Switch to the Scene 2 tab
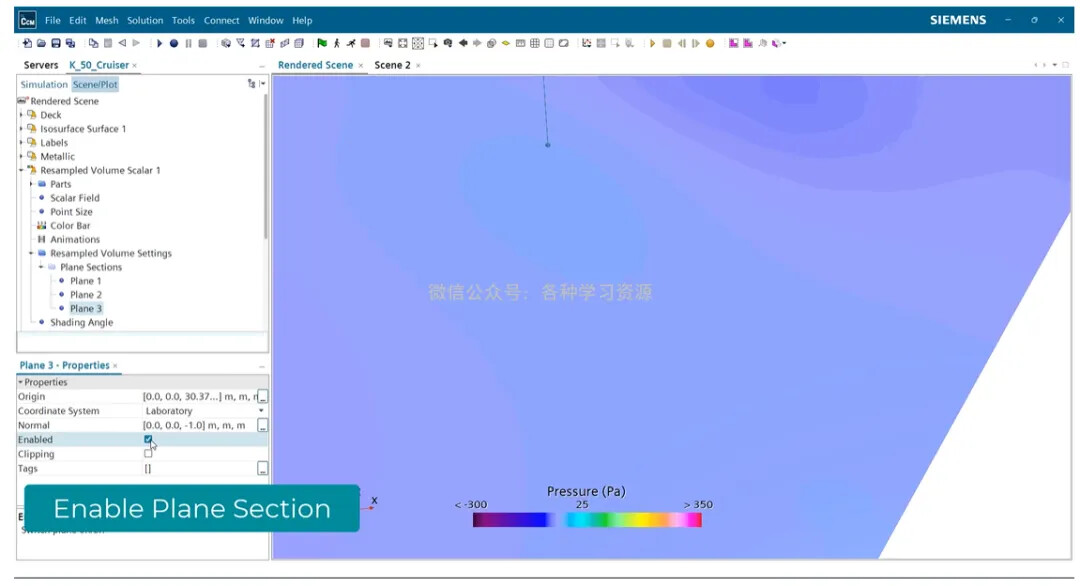Screen dimensions: 1080x586 (392, 65)
